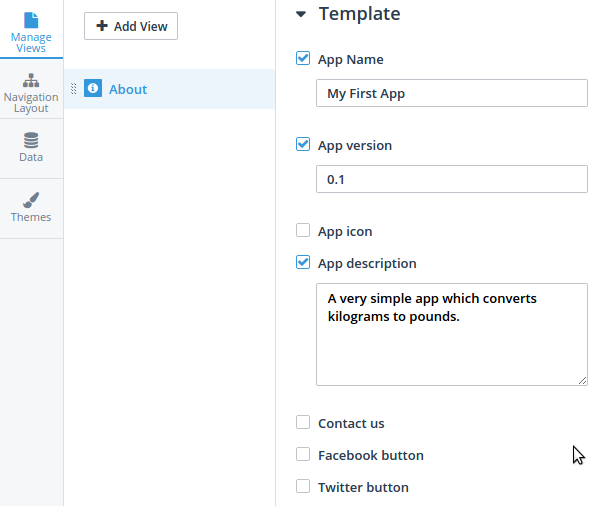600x506 pixels.
Task: Collapse the Template section arrow
Action: [301, 15]
